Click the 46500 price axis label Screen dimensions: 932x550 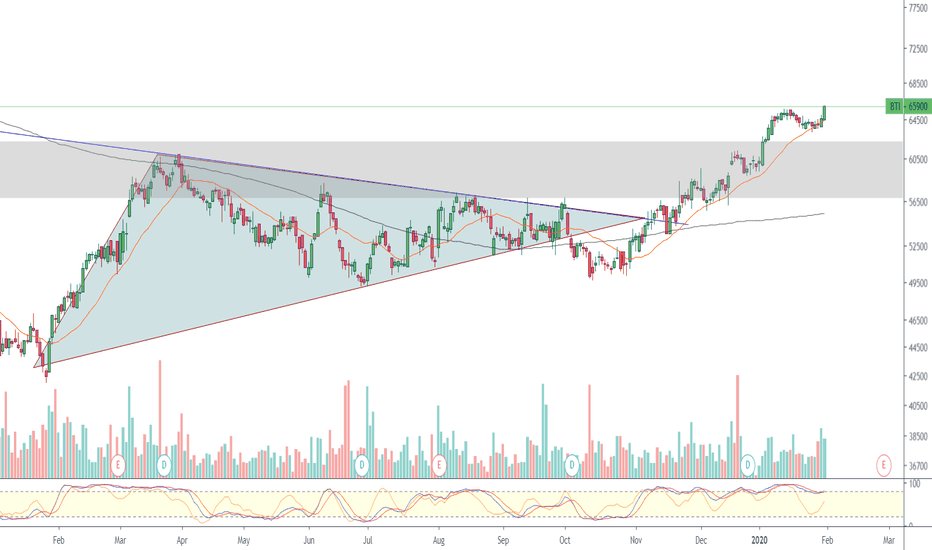pyautogui.click(x=918, y=320)
